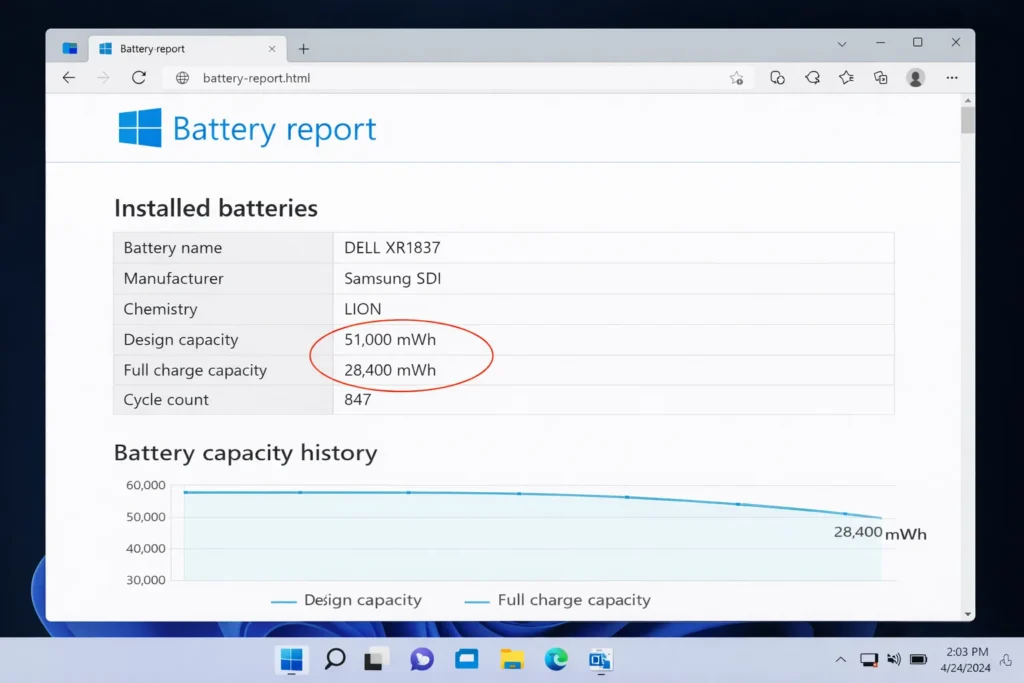The height and width of the screenshot is (683, 1024).
Task: Open a new browser tab
Action: (303, 47)
